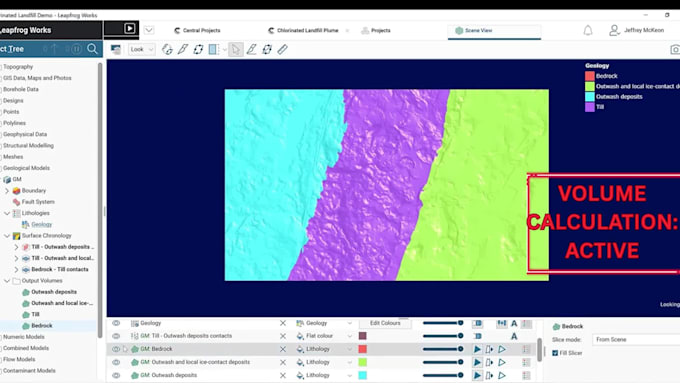Click the red colour swatch for GM: Bedrock

click(363, 349)
